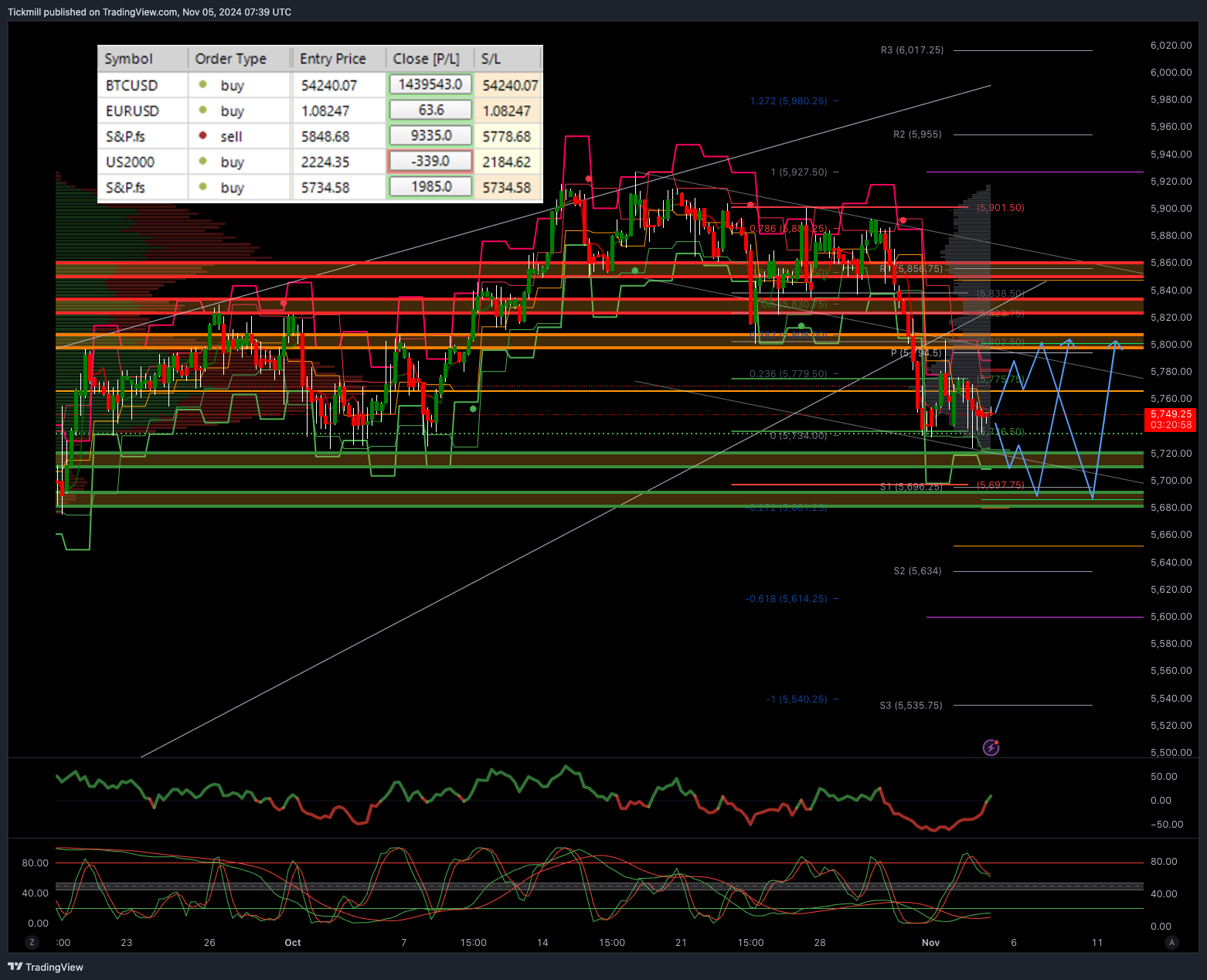The height and width of the screenshot is (980, 1207).
Task: Click the Symbol column header
Action: click(x=143, y=59)
